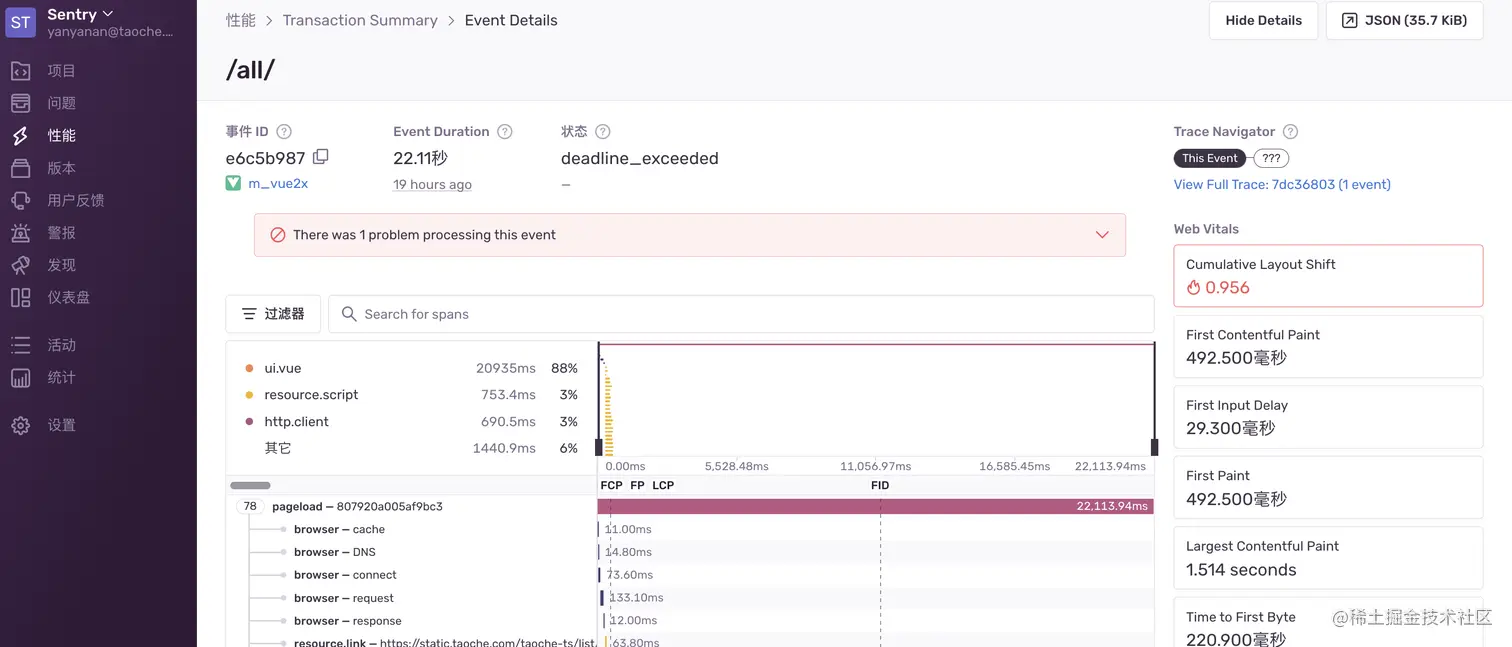
Task: Select the This Event trace pill
Action: (x=1210, y=158)
